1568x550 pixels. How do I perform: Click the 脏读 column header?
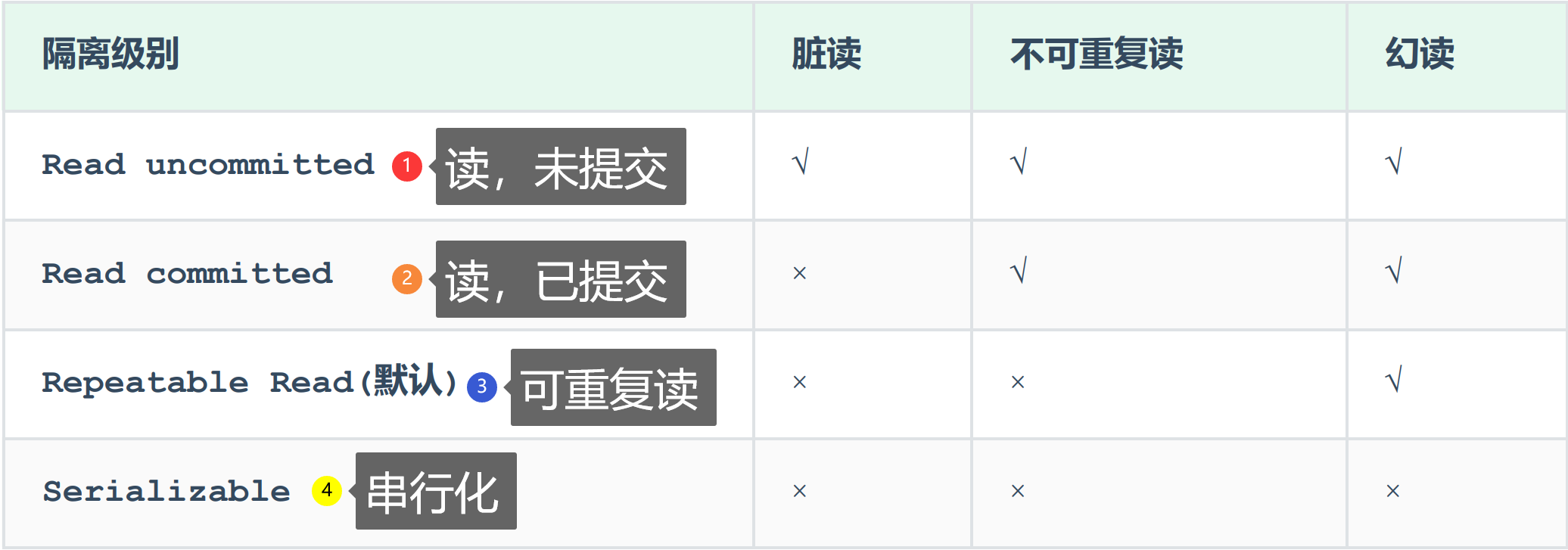[826, 54]
